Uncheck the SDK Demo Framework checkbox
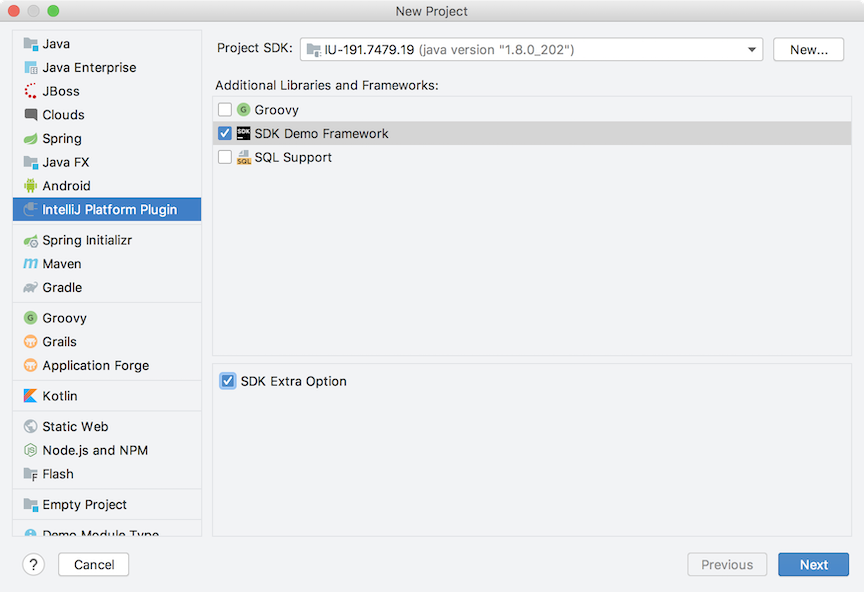This screenshot has height=592, width=864. [x=225, y=133]
